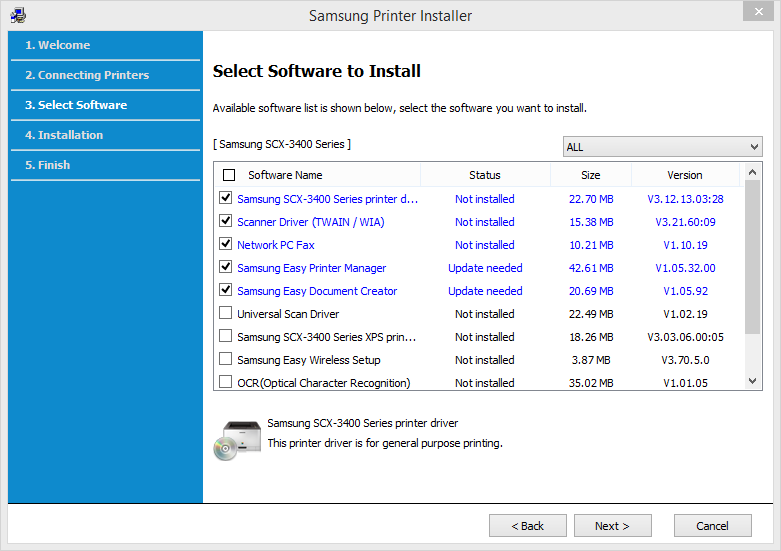Click the 42.61 MB size cell

[x=591, y=268]
